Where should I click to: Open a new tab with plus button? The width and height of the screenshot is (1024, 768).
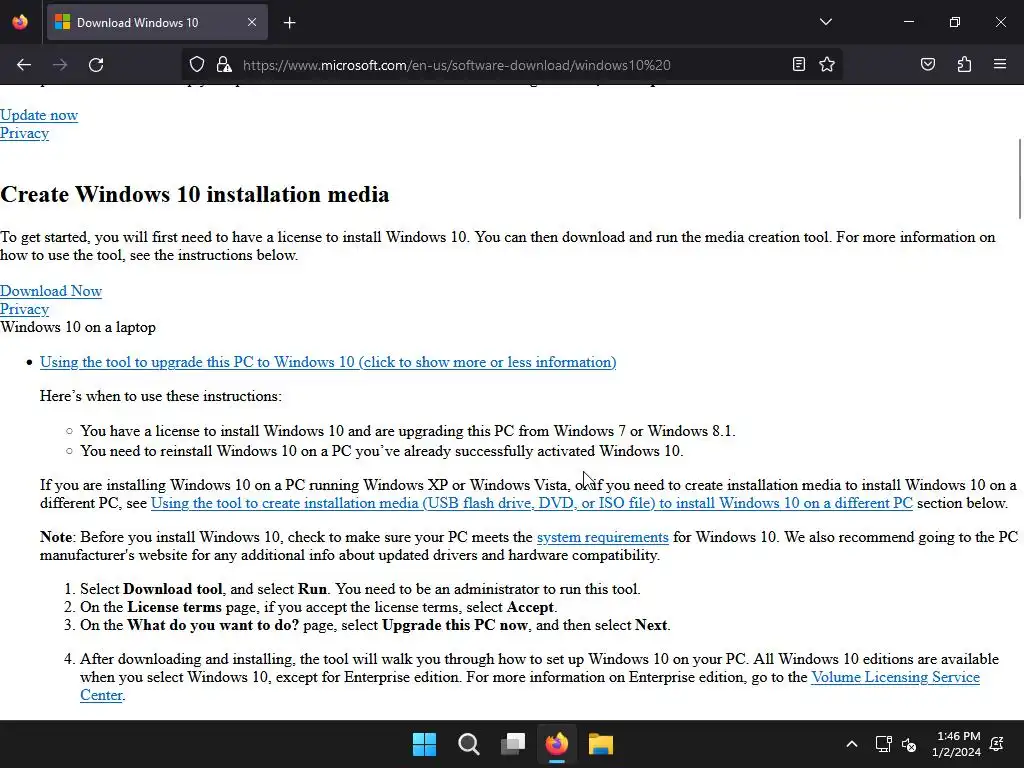pyautogui.click(x=290, y=23)
